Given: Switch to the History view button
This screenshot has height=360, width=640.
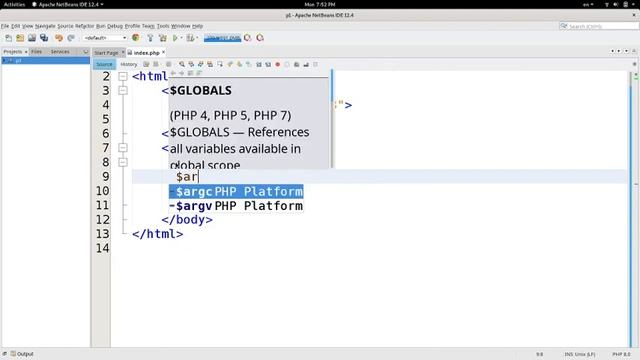Looking at the screenshot, I should 129,64.
